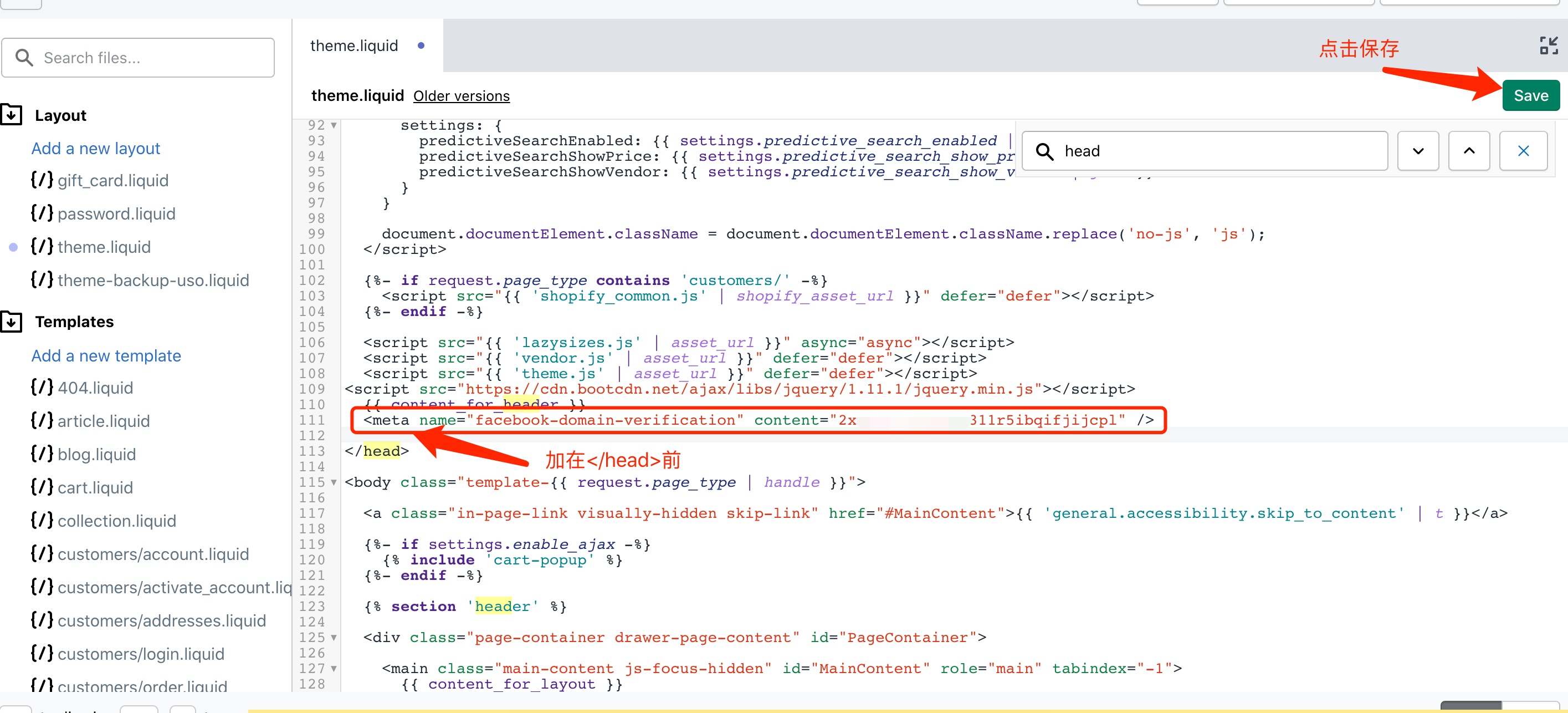Image resolution: width=1568 pixels, height=713 pixels.
Task: Click the unsaved-changes dot on theme.liquid tab
Action: (x=421, y=45)
